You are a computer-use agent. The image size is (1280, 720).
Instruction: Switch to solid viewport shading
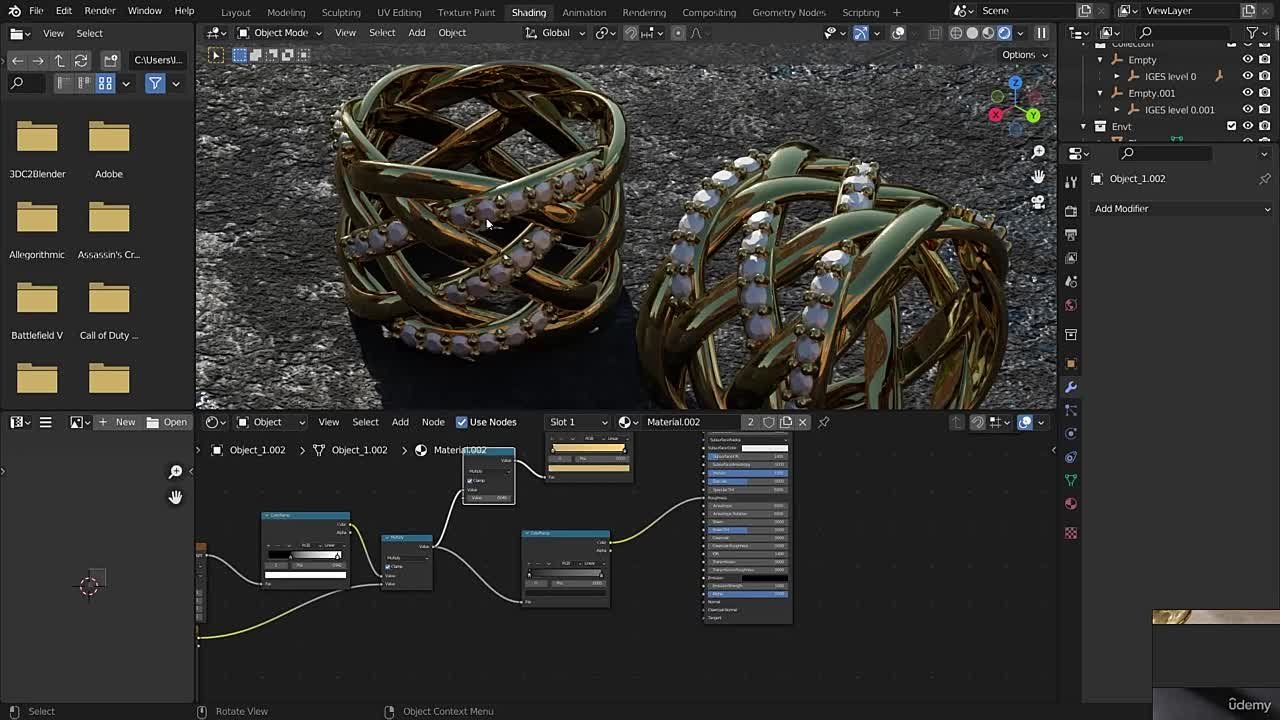[972, 33]
